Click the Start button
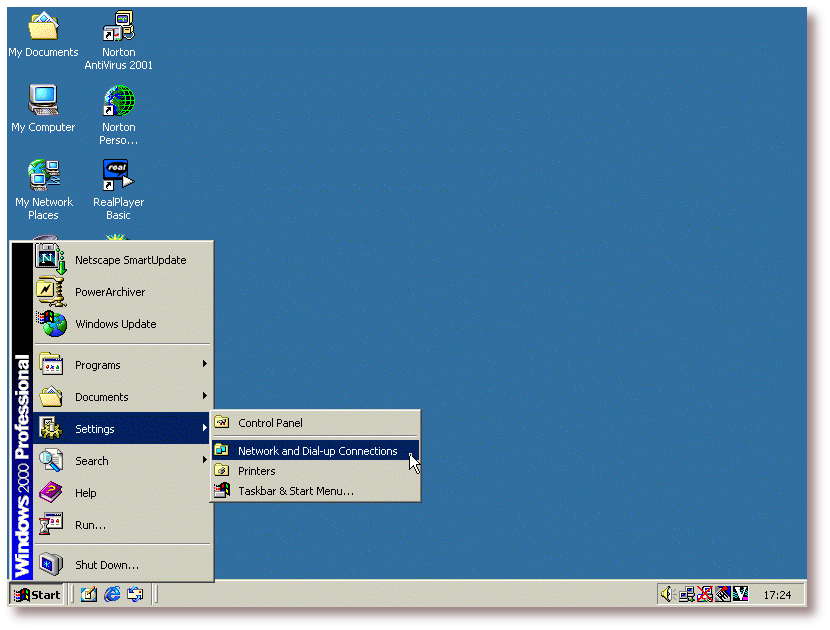830x630 pixels. click(x=36, y=594)
